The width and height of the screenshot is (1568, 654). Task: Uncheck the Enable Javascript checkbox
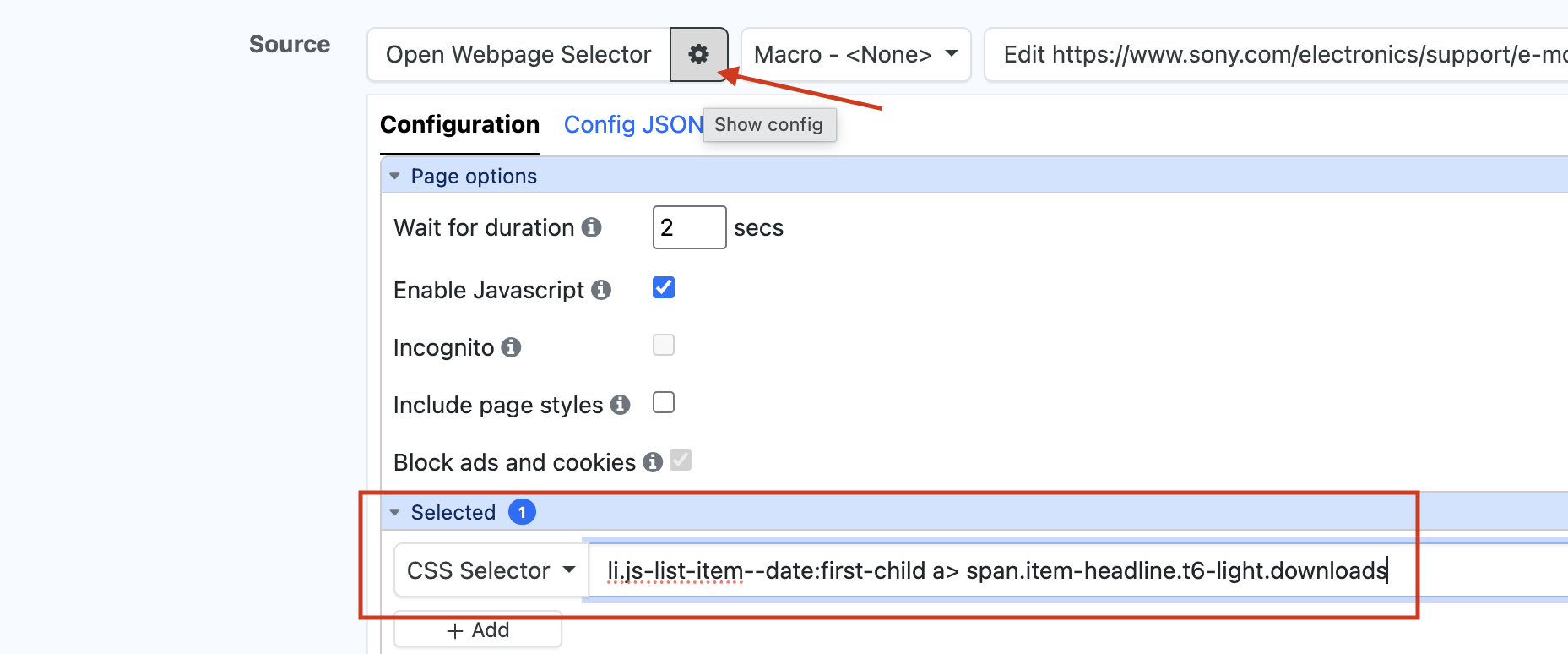click(664, 288)
